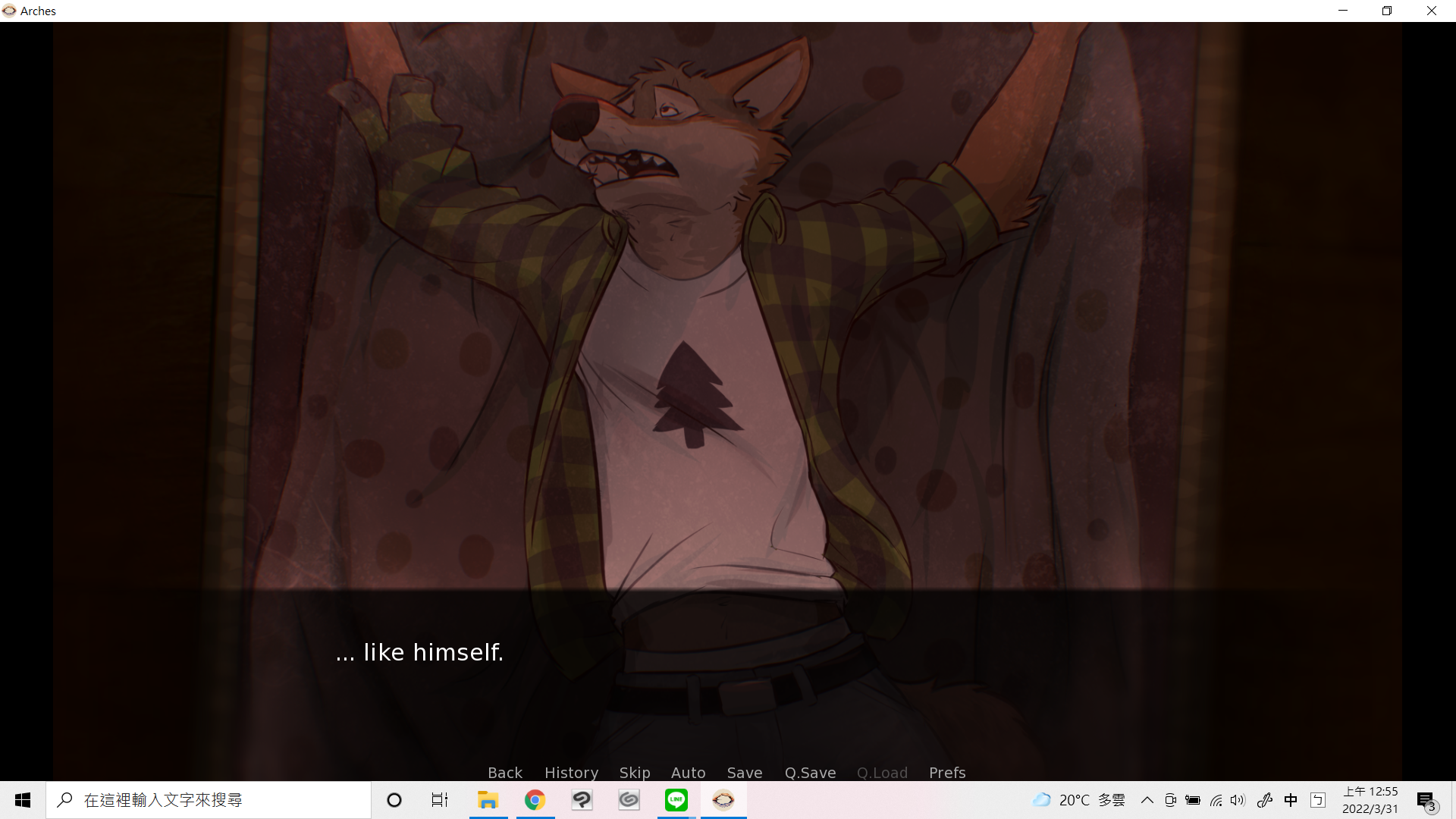Open notification center with 3 alerts
Viewport: 1456px width, 819px height.
pos(1426,801)
